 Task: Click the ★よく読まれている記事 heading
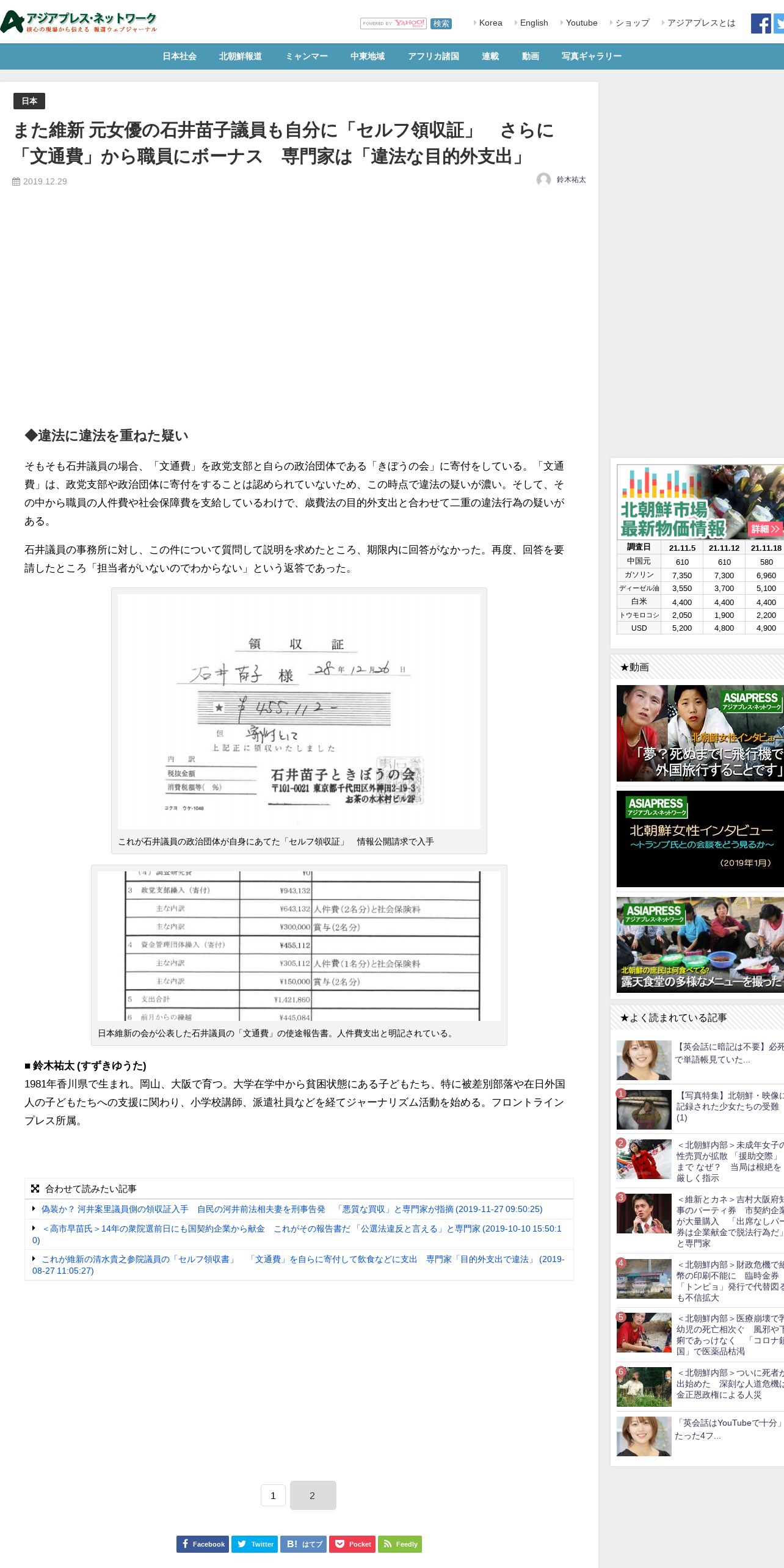pos(673,1018)
